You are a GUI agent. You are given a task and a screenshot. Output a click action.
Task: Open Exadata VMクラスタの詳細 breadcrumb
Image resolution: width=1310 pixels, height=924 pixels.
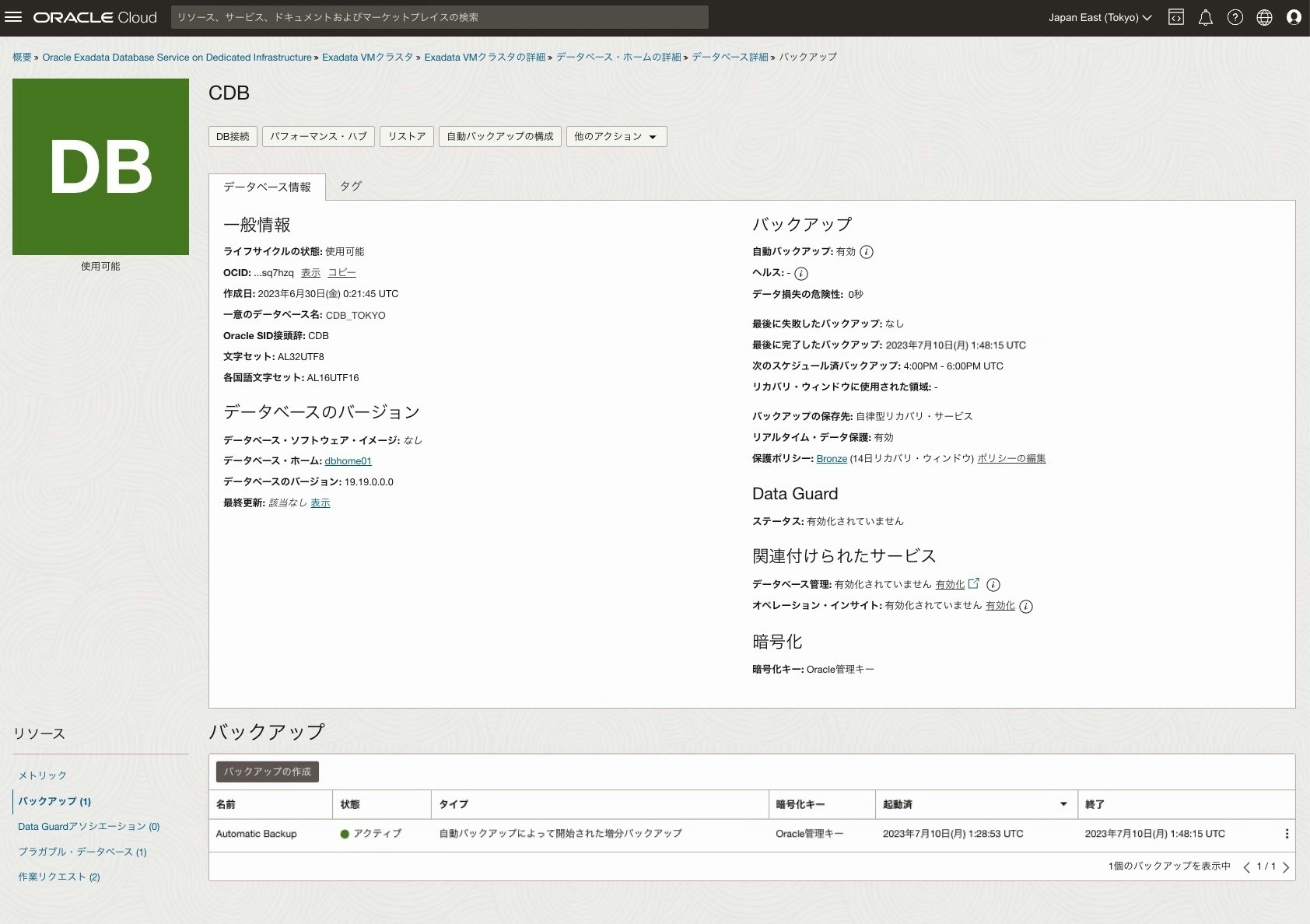pyautogui.click(x=485, y=57)
